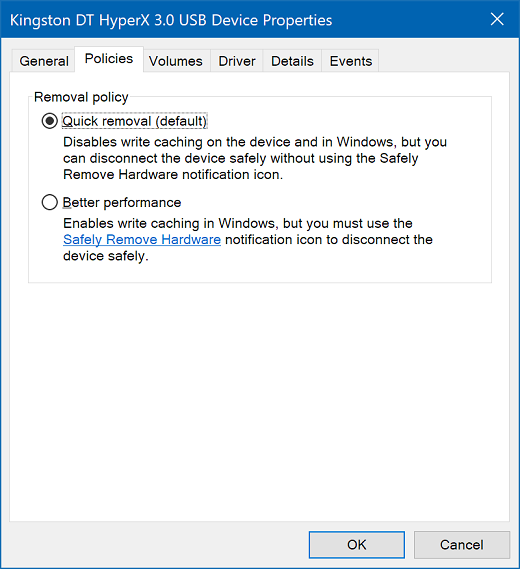Select the Policies tab
Viewport: 520px width, 569px height.
pyautogui.click(x=109, y=59)
